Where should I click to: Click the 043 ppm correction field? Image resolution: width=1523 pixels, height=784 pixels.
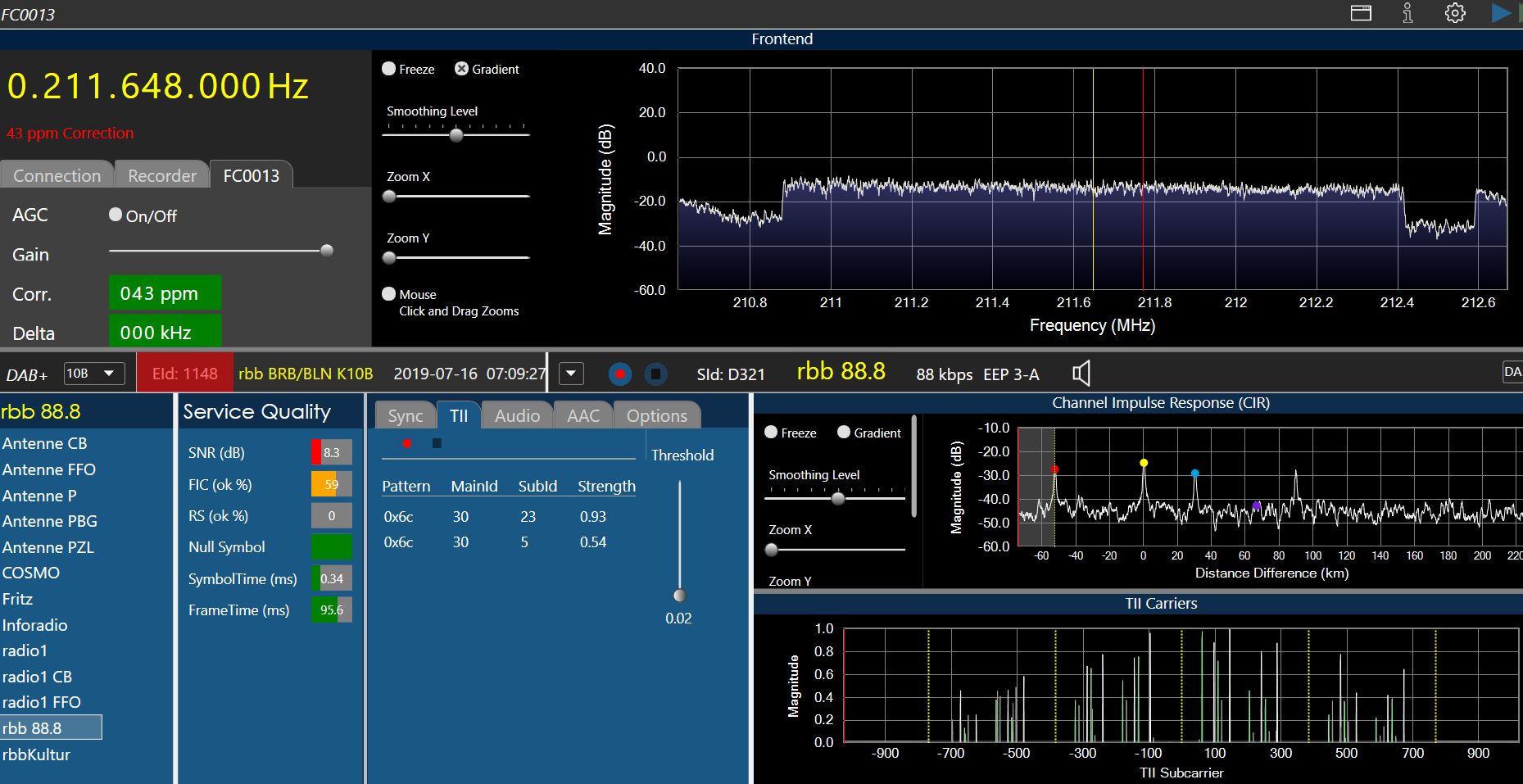(165, 293)
